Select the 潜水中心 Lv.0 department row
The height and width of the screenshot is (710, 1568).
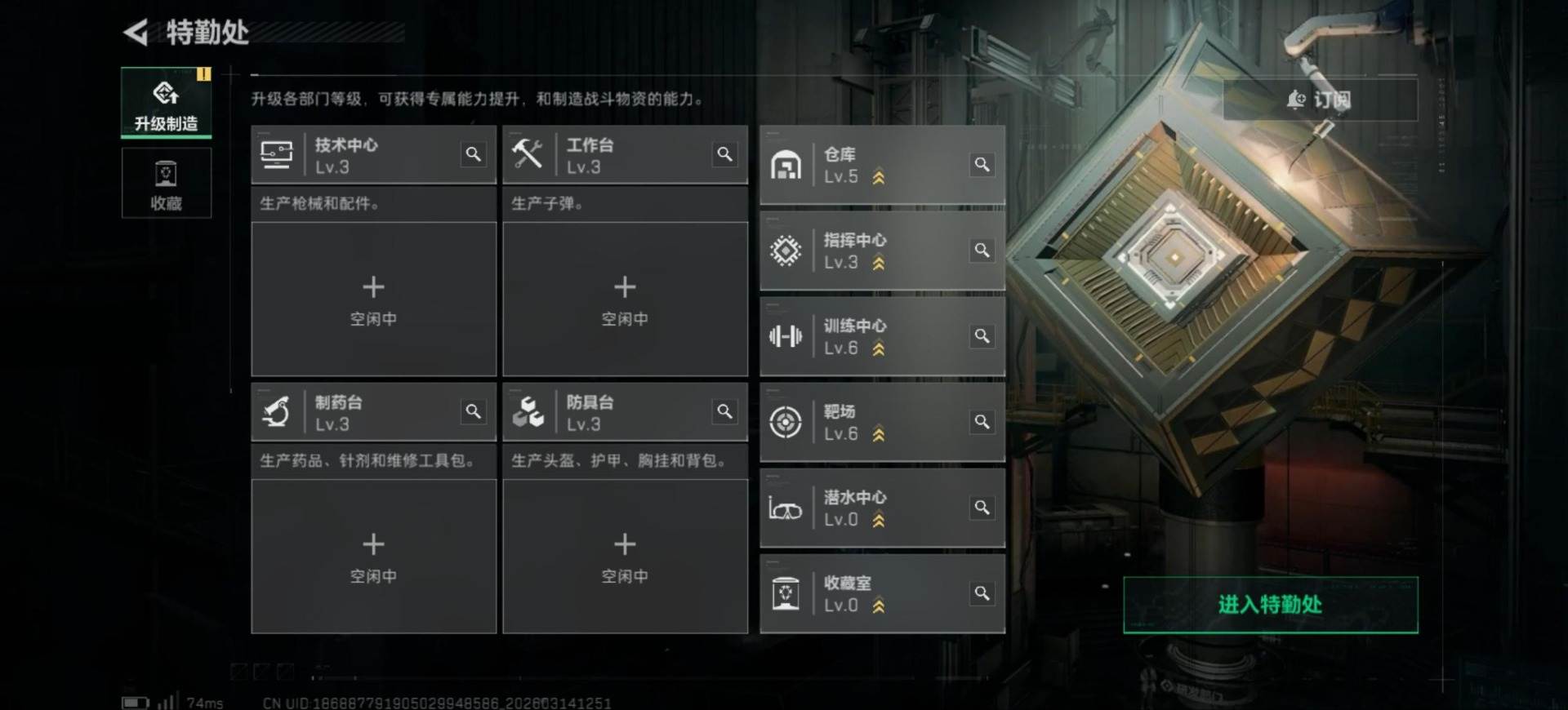[x=883, y=508]
